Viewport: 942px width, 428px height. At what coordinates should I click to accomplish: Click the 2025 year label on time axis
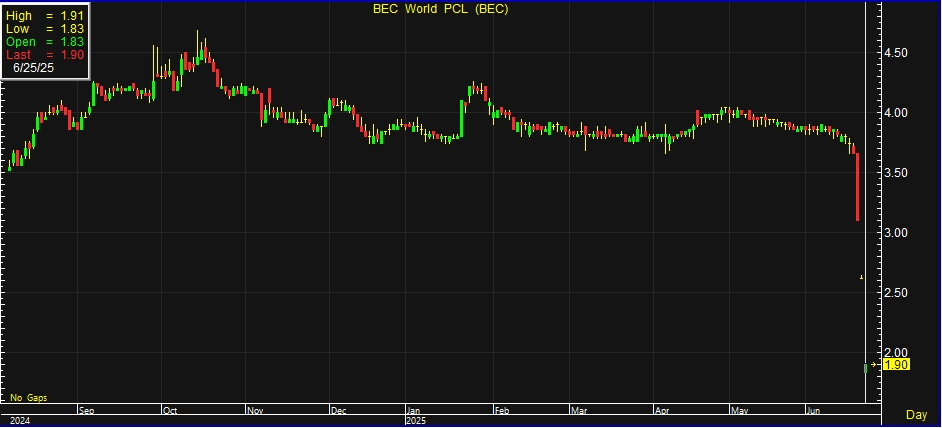click(416, 422)
